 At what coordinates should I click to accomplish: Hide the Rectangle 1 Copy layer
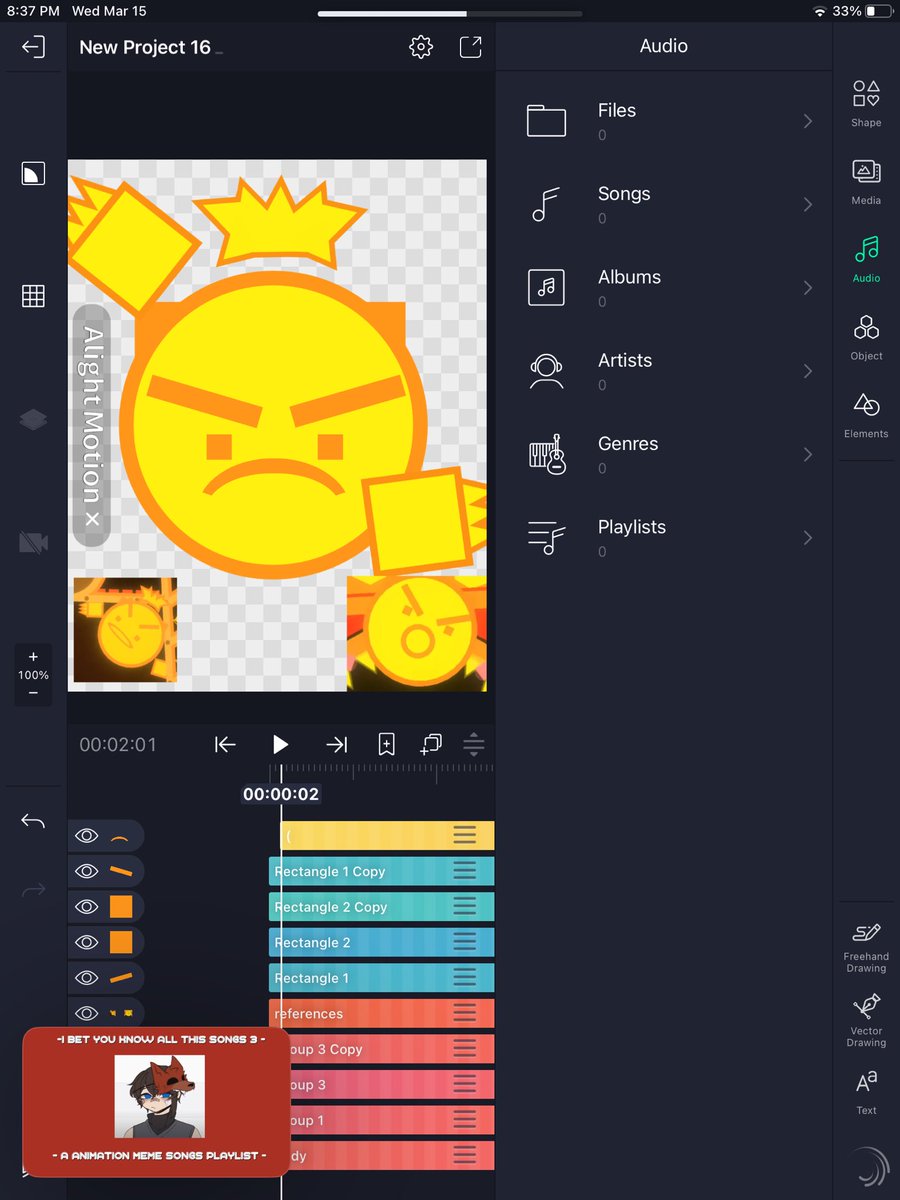(87, 871)
